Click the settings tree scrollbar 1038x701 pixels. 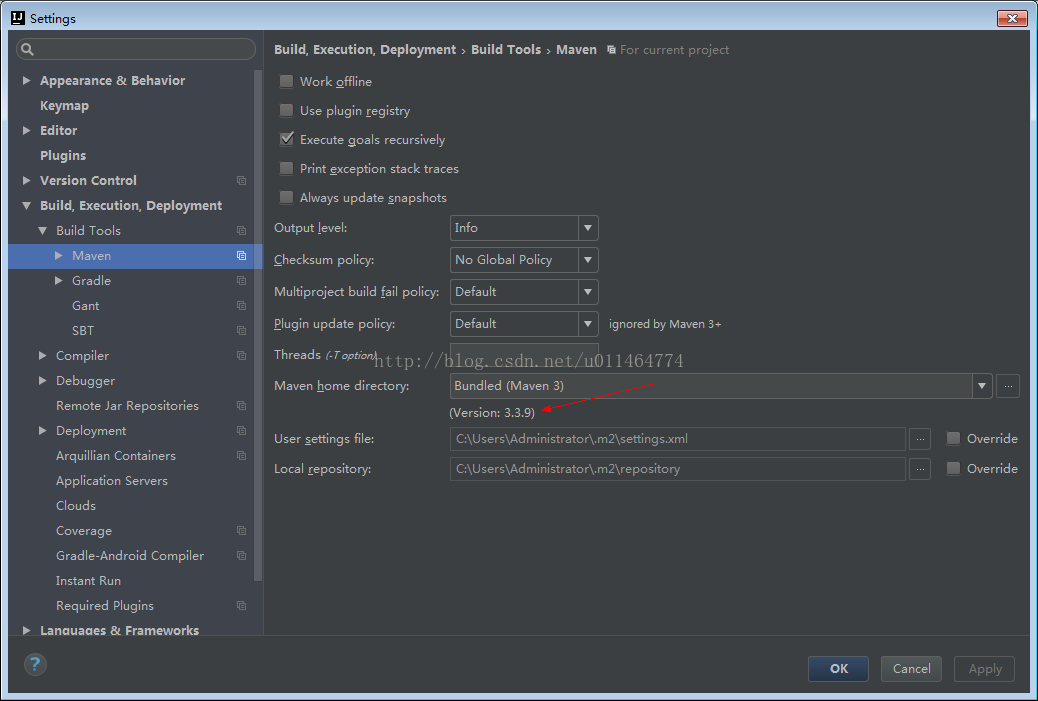pyautogui.click(x=258, y=324)
